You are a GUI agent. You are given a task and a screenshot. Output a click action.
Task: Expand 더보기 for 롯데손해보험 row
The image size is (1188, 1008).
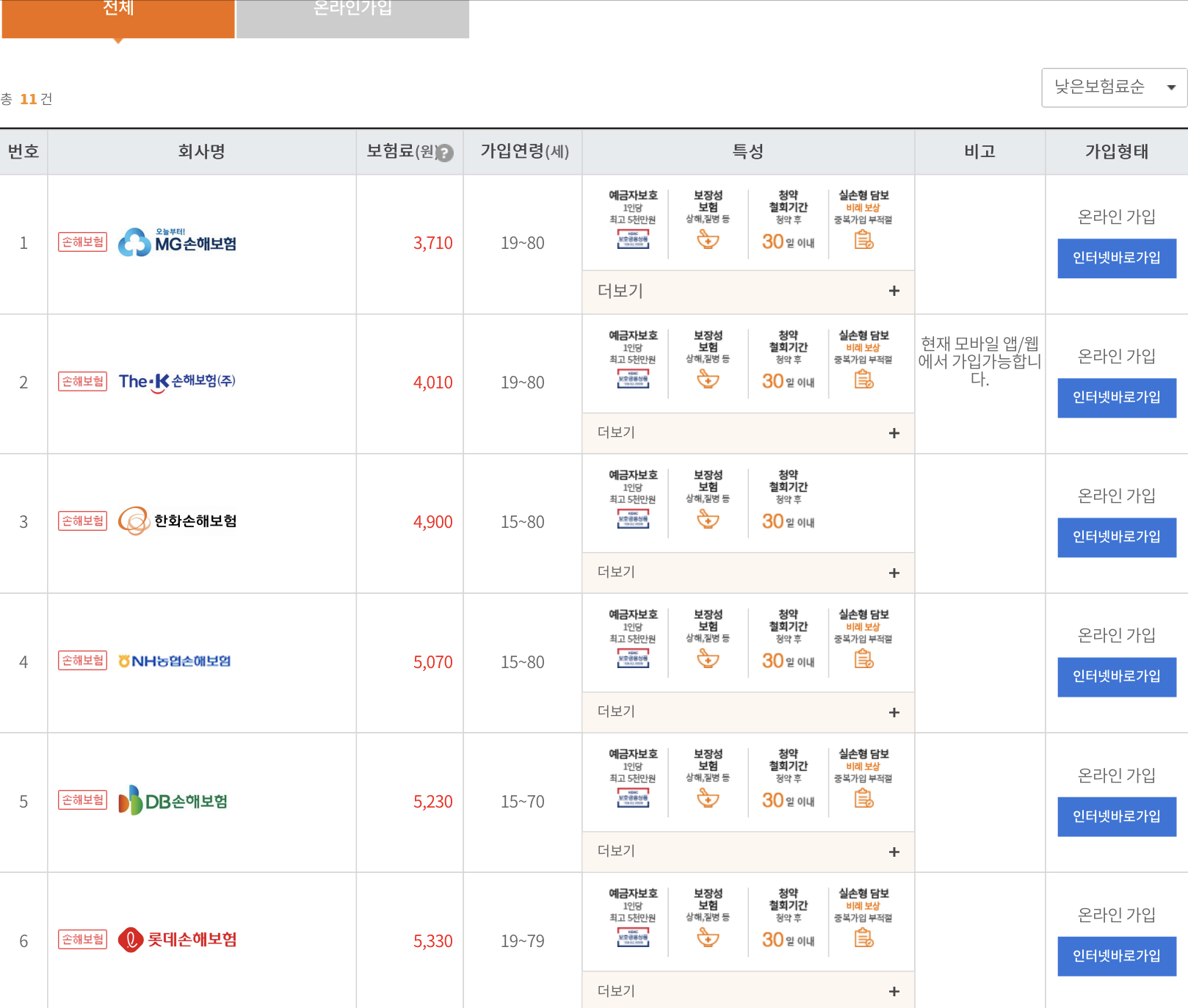(x=748, y=990)
